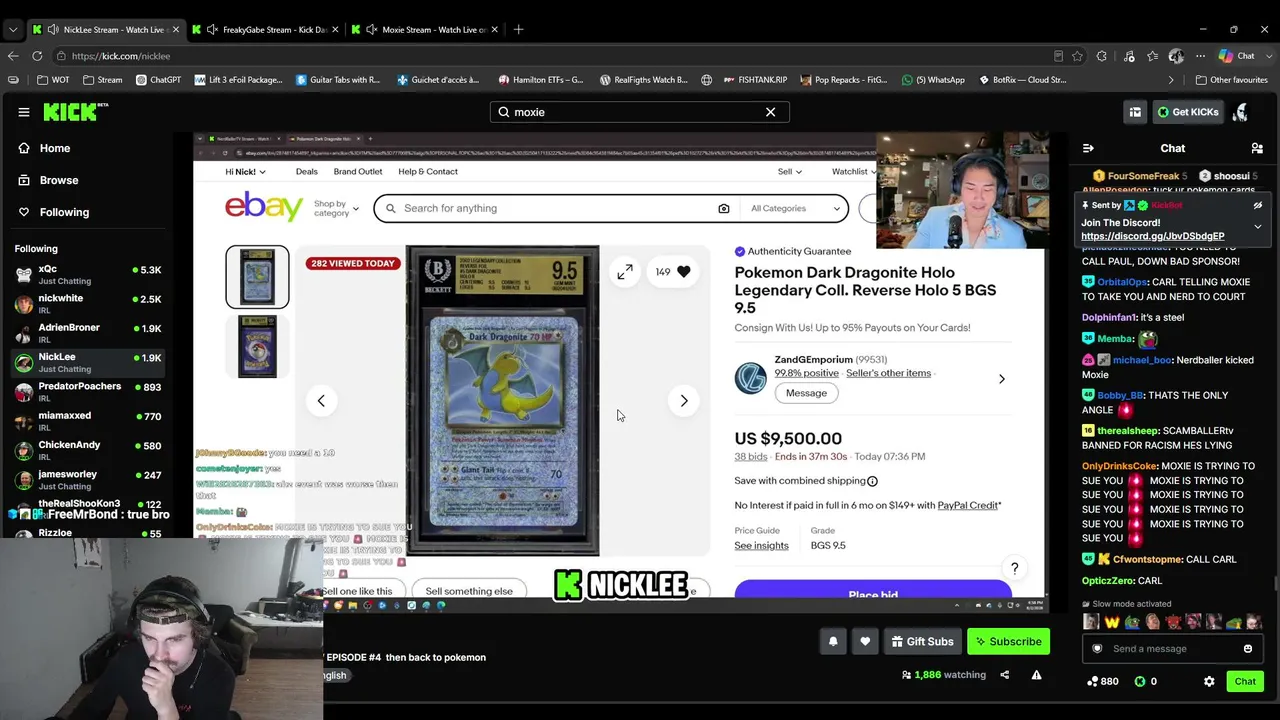This screenshot has height=720, width=1280.
Task: Follow the channel with heart button
Action: pyautogui.click(x=865, y=641)
